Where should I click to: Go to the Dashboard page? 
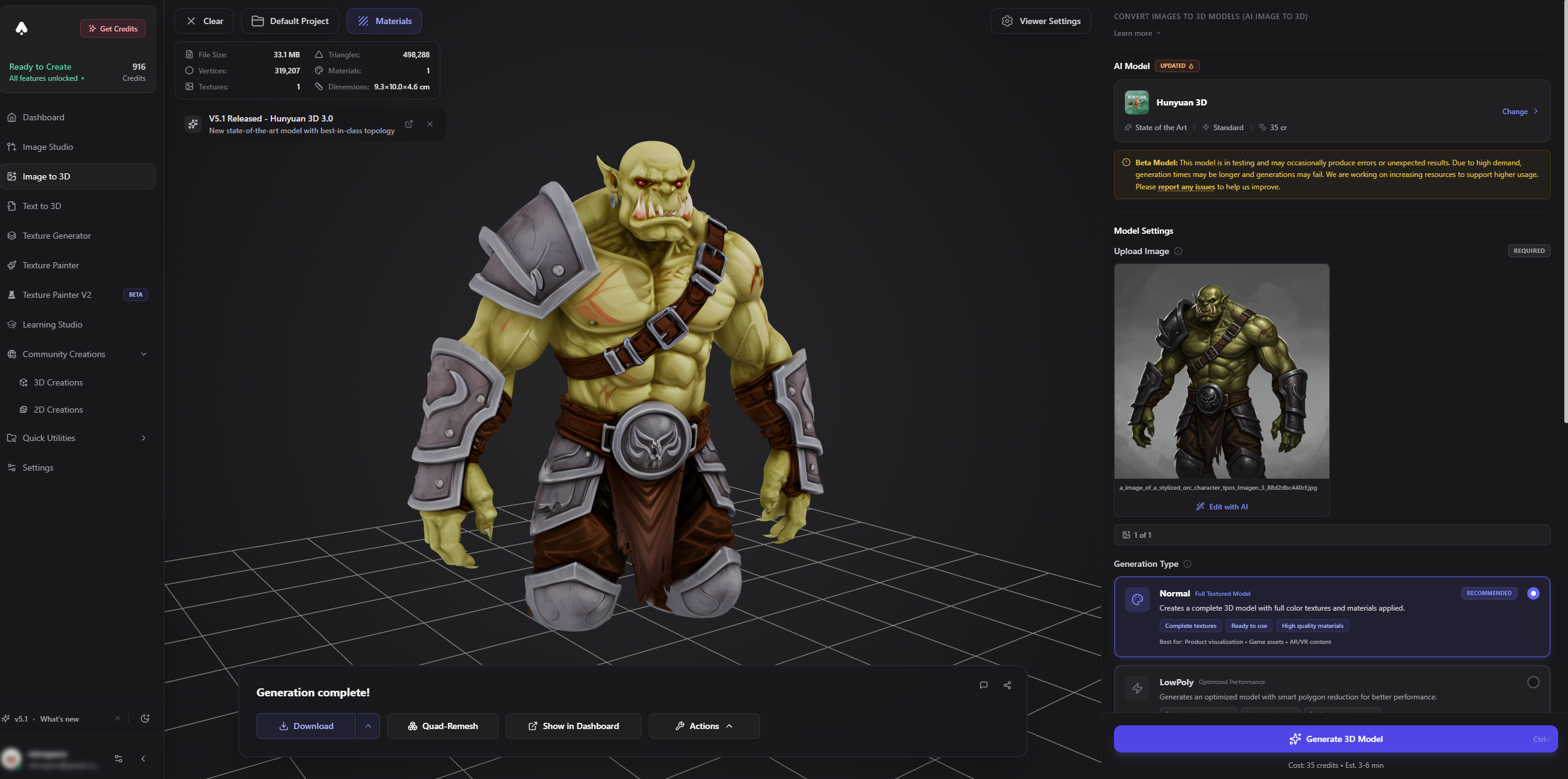(x=43, y=117)
